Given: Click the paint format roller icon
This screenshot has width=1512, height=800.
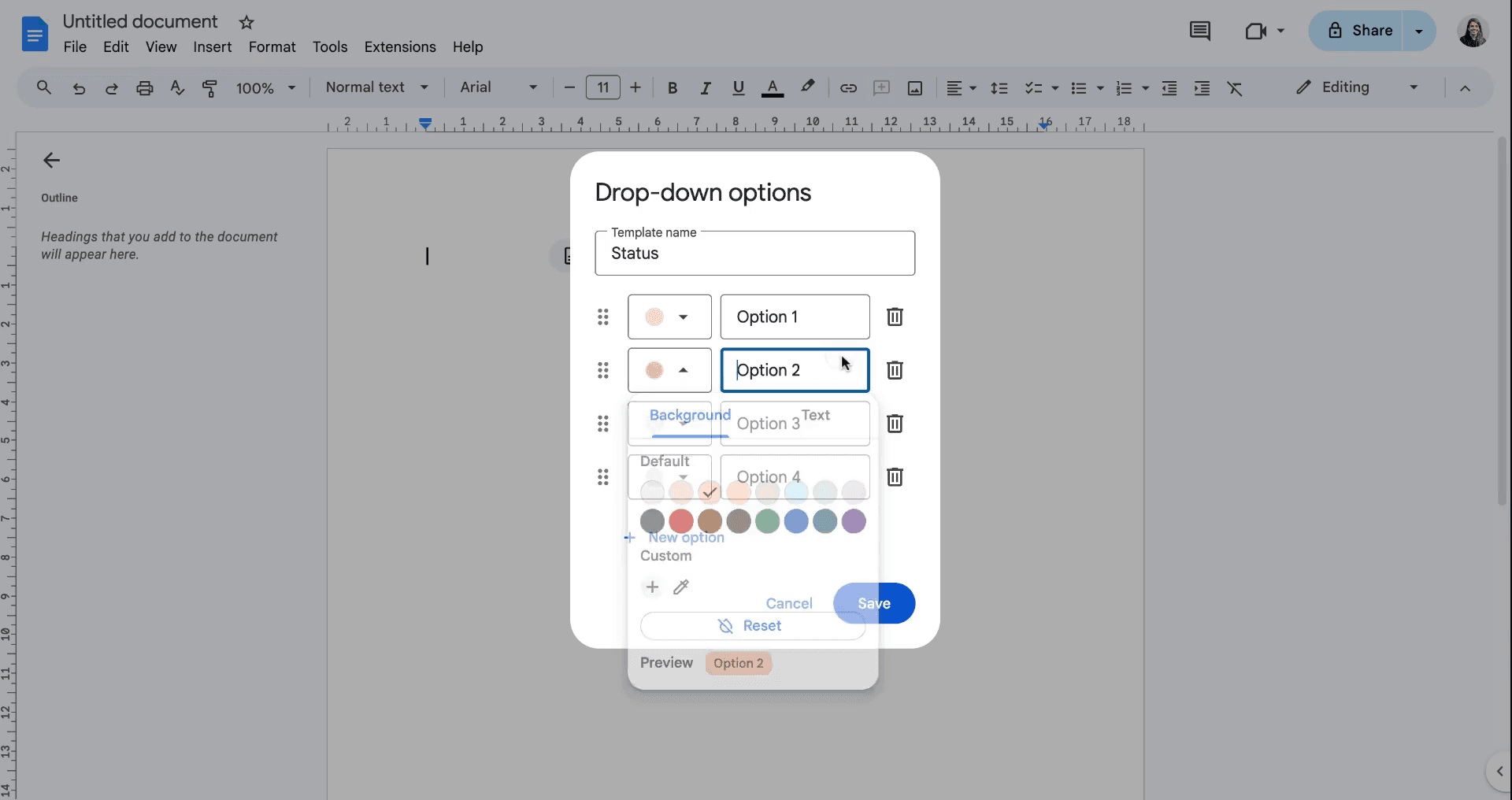Looking at the screenshot, I should [209, 88].
